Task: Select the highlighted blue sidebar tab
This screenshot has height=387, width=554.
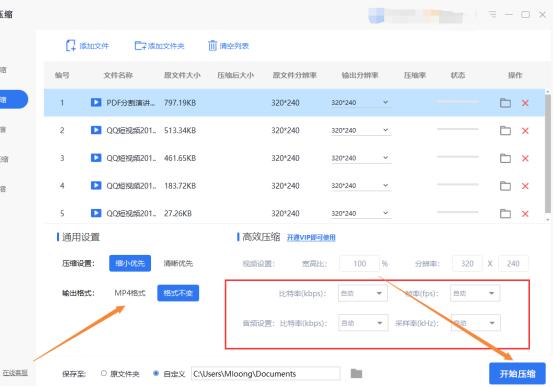Action: 13,99
